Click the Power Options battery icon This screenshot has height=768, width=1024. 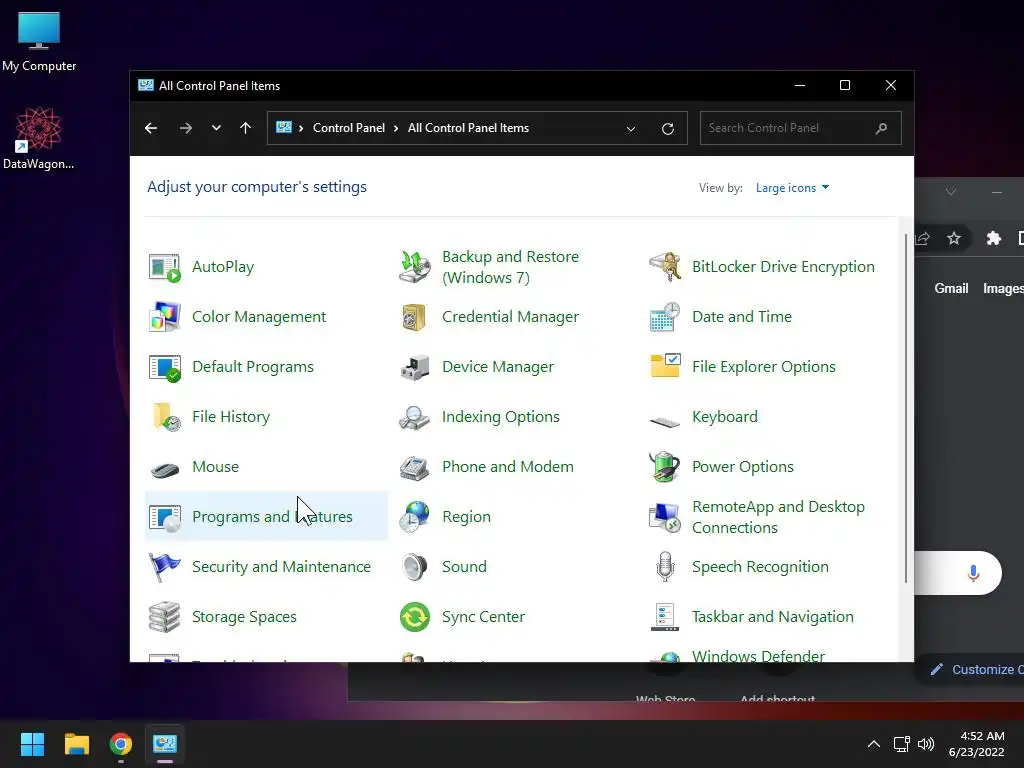tap(665, 467)
